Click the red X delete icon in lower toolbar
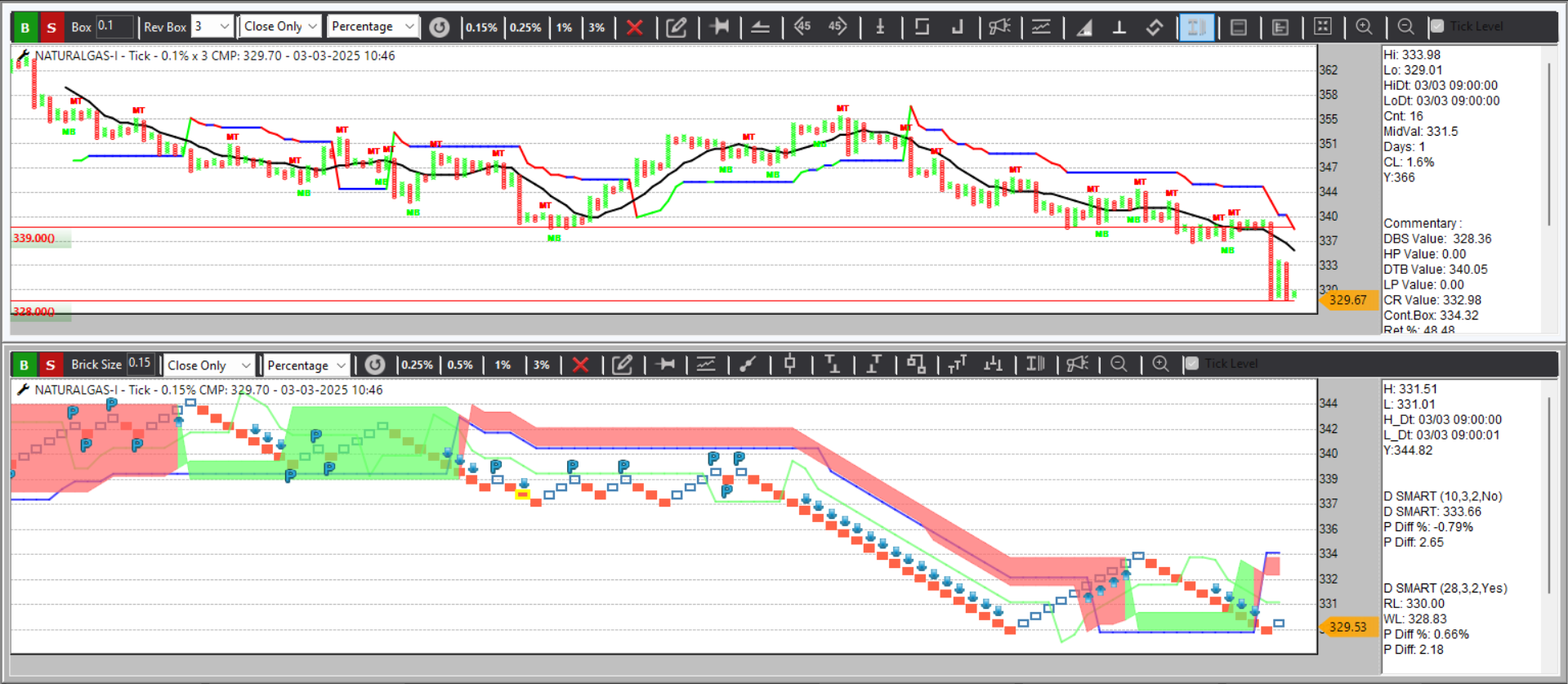The height and width of the screenshot is (684, 1568). tap(580, 364)
